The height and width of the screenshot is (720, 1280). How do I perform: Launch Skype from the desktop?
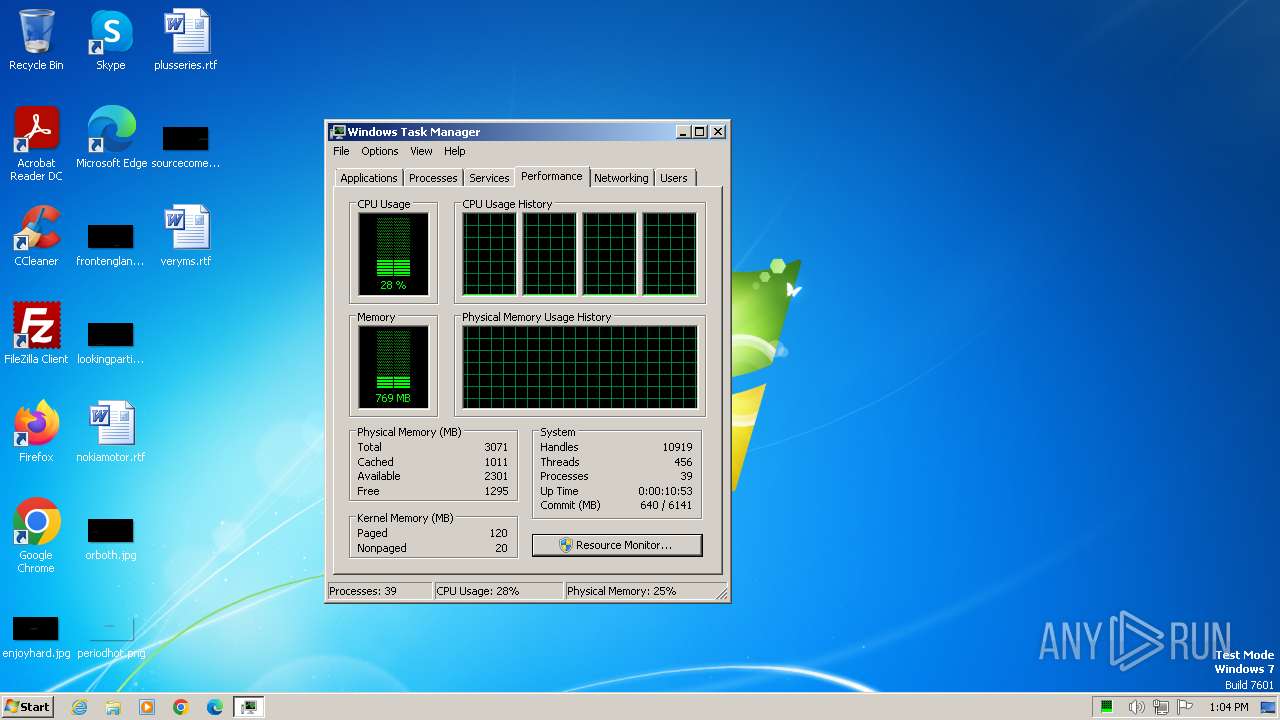coord(110,40)
